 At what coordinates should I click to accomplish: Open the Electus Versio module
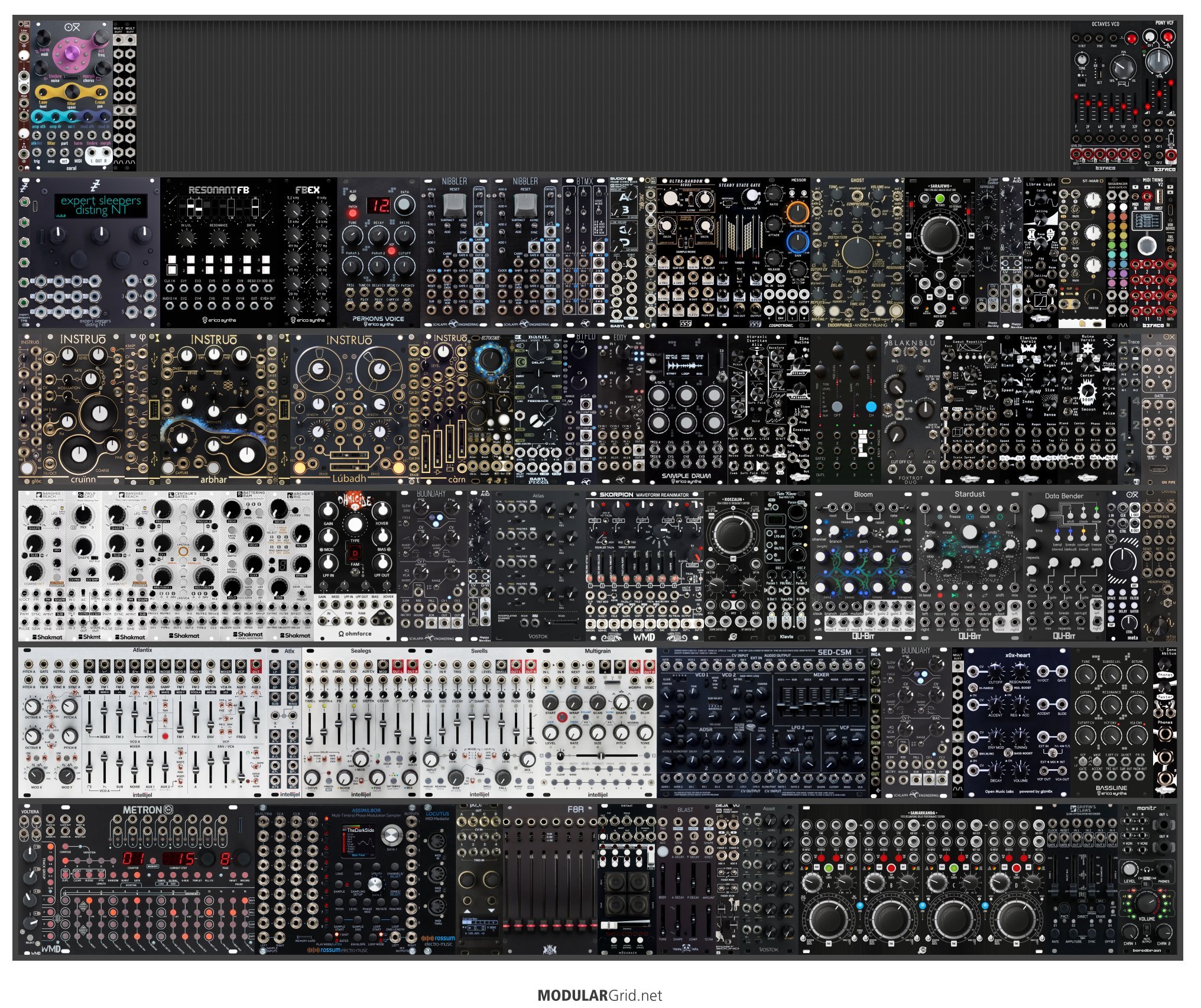pos(1028,409)
